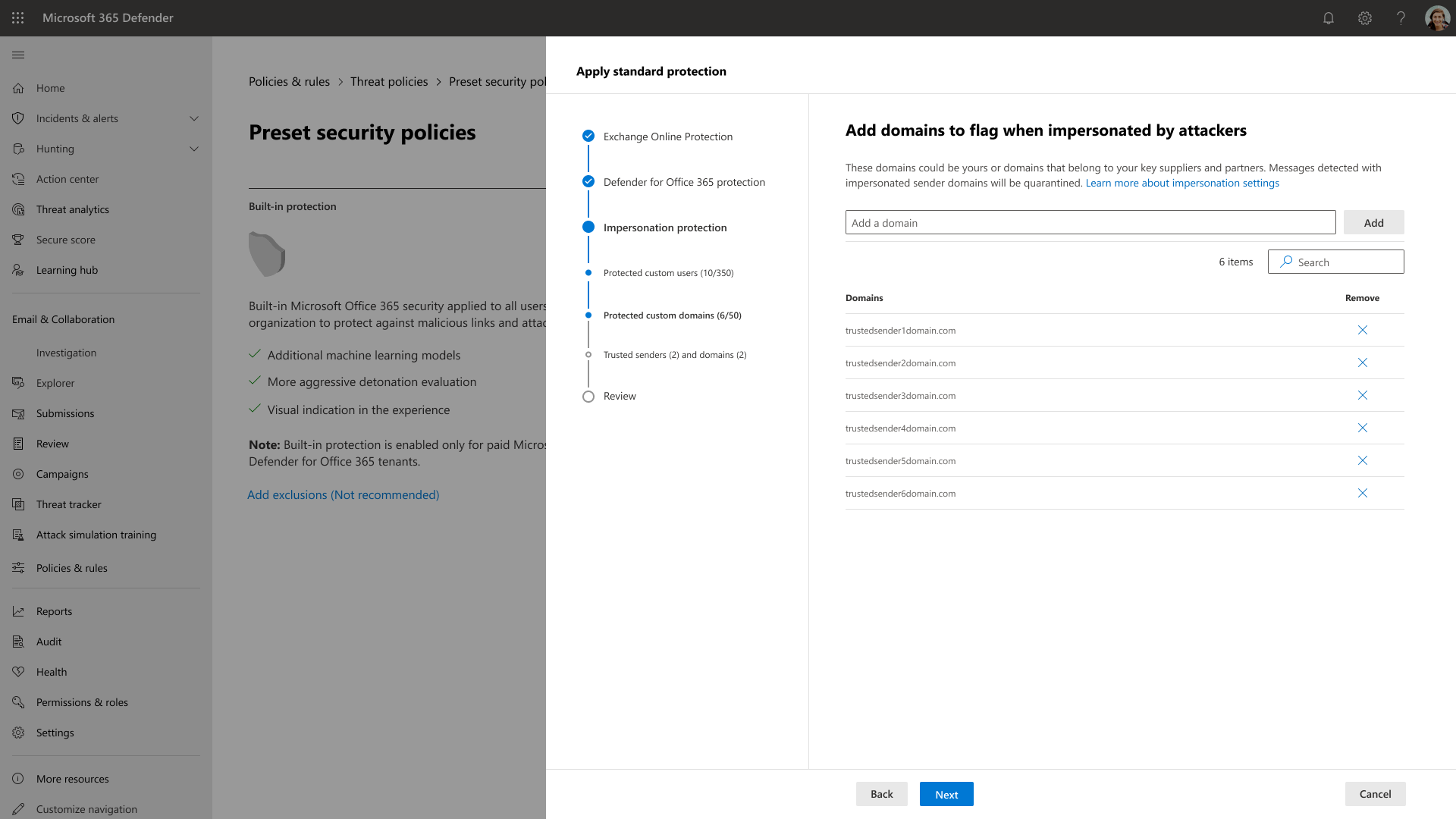Viewport: 1456px width, 819px height.
Task: Click the Permissions & roles key icon
Action: click(x=18, y=702)
